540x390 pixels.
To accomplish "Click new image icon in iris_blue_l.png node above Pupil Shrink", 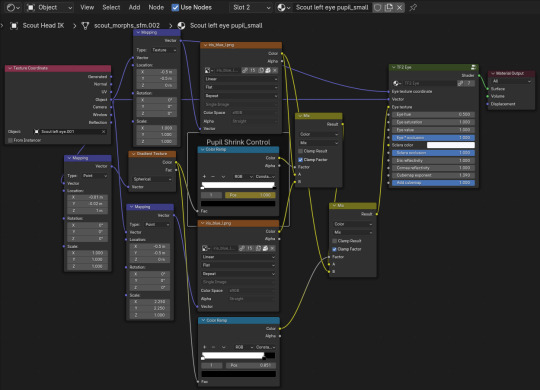I will click(261, 70).
